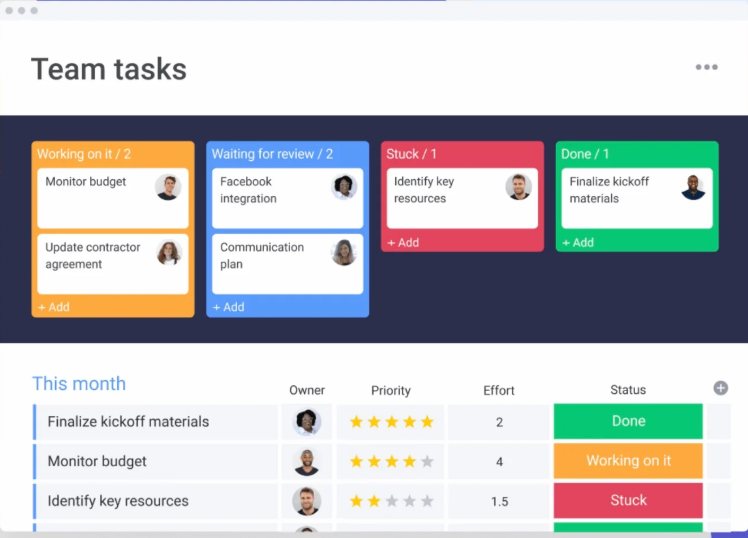Open the Monitor budget table row
This screenshot has height=538, width=748.
tap(157, 462)
